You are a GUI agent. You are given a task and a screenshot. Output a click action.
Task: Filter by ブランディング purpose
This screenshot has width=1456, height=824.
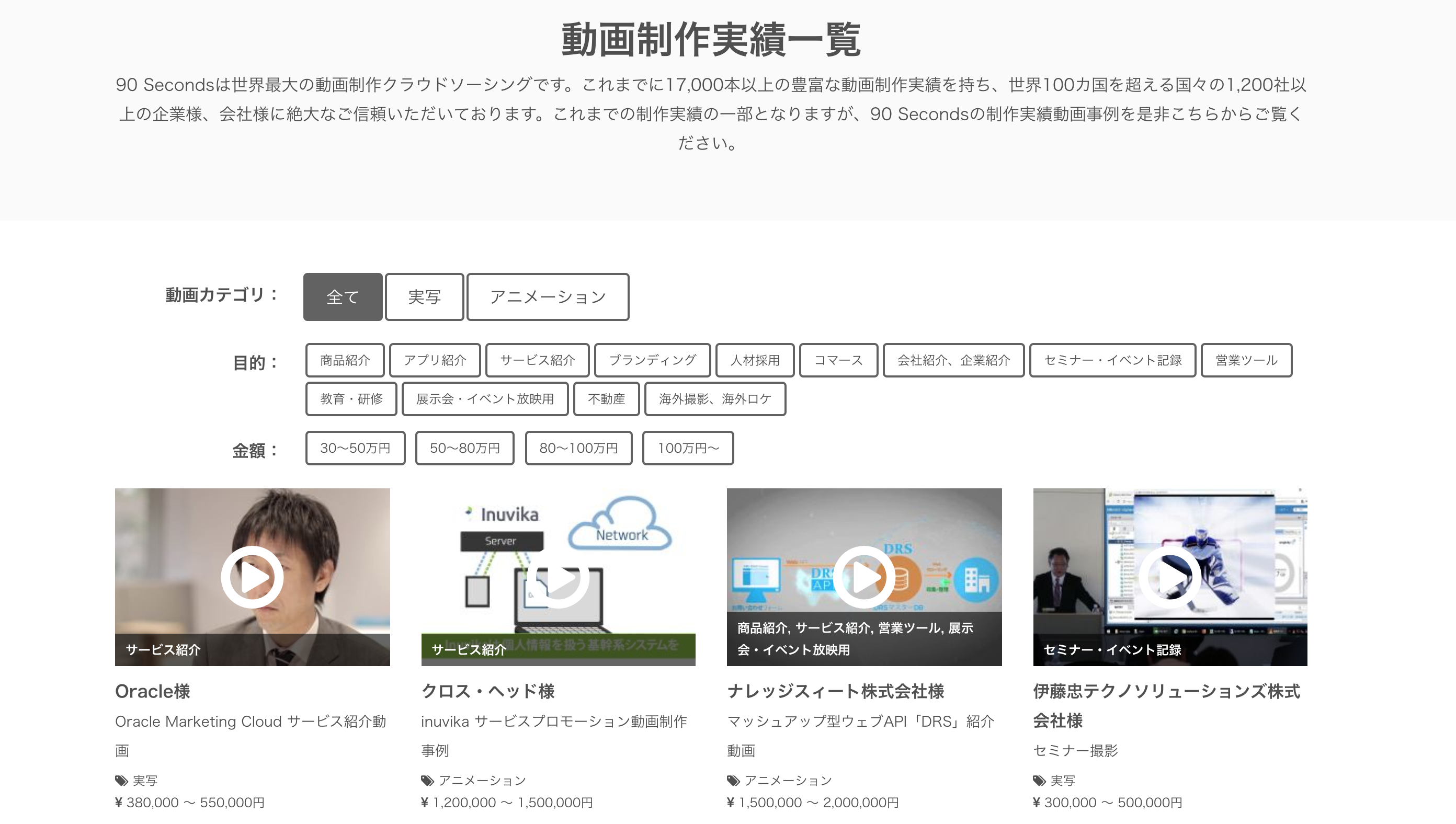pos(652,360)
